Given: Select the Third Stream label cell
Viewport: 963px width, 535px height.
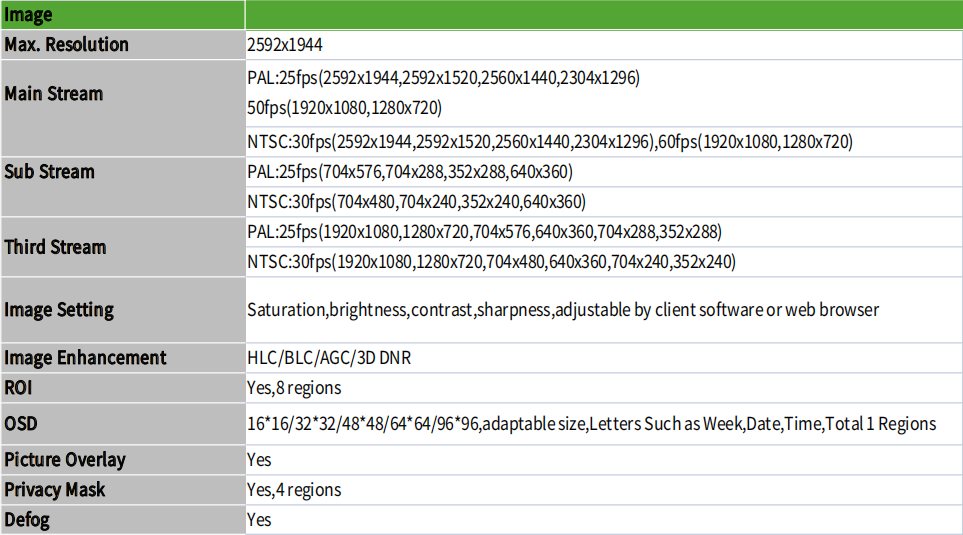Looking at the screenshot, I should (x=123, y=247).
